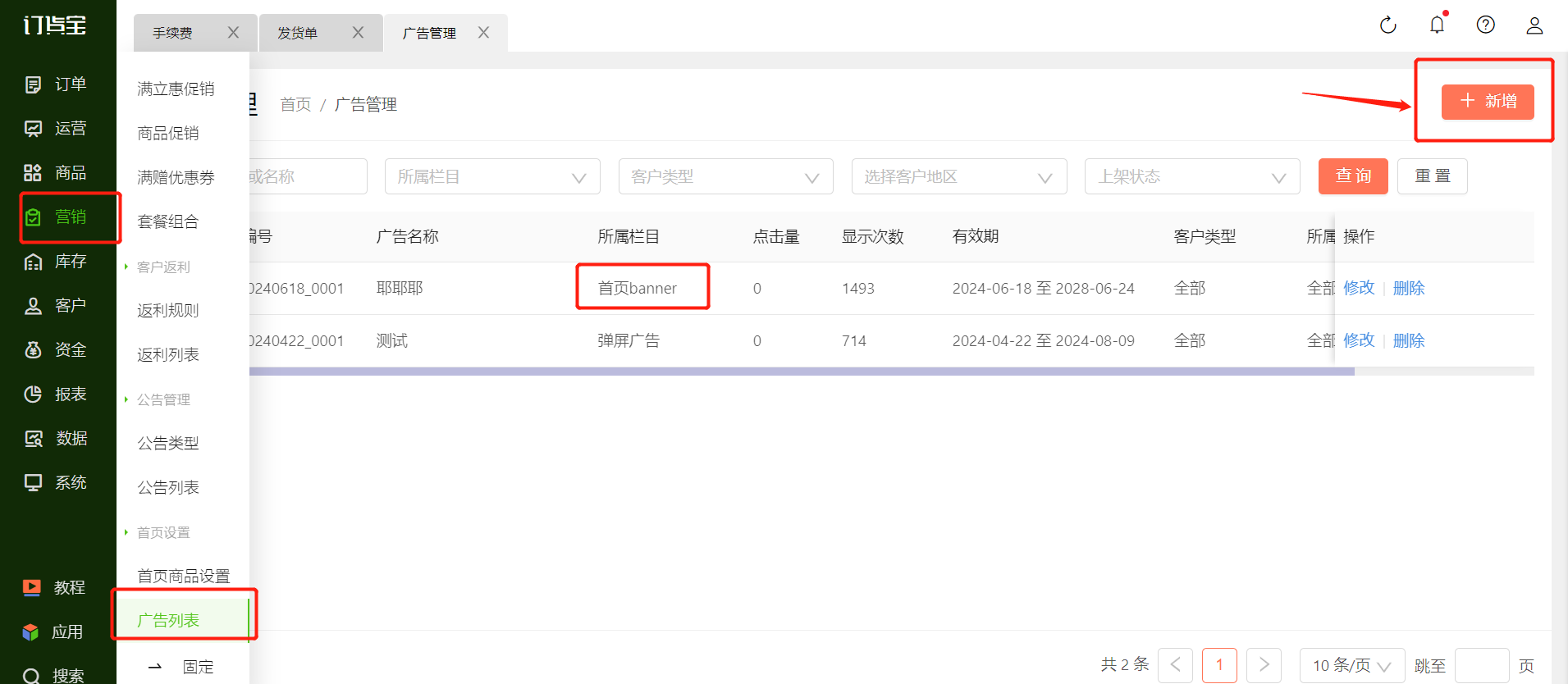Click 修改 for the 测试 ad
This screenshot has height=684, width=1568.
tap(1359, 340)
